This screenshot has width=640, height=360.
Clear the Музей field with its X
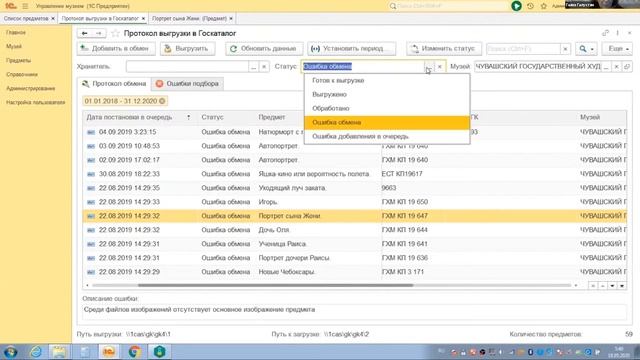[x=617, y=67]
